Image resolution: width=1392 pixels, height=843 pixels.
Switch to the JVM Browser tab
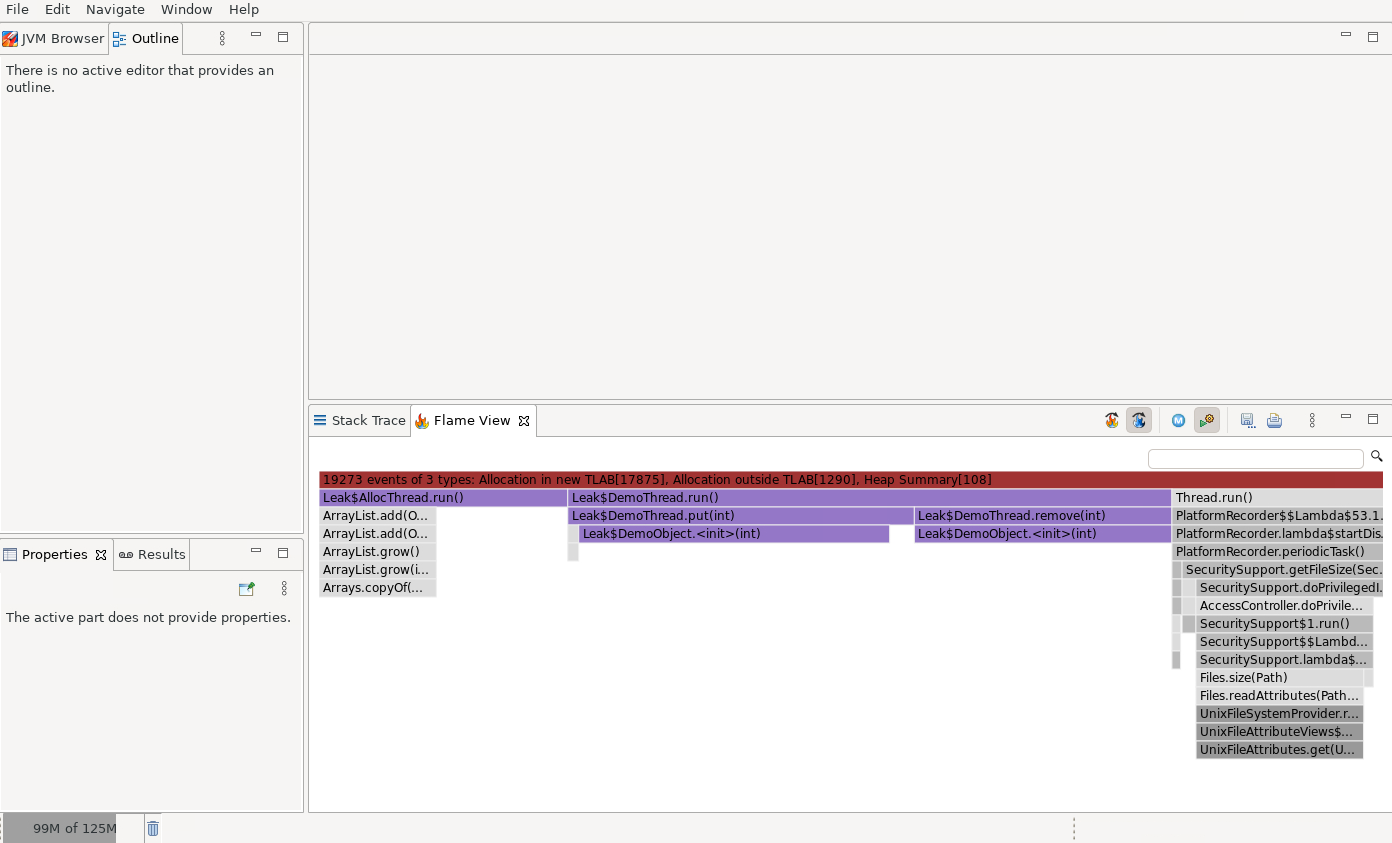[x=54, y=38]
